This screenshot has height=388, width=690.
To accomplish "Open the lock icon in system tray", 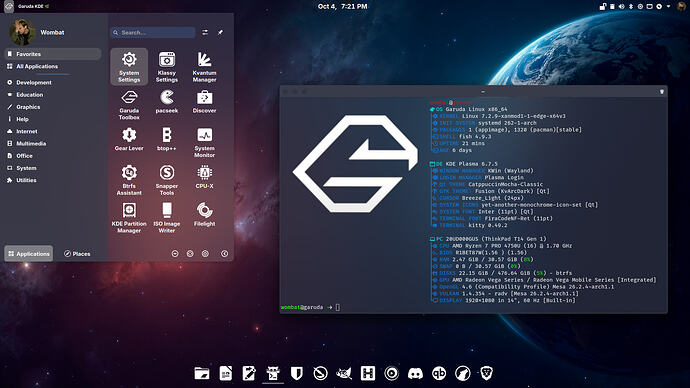I will point(603,7).
